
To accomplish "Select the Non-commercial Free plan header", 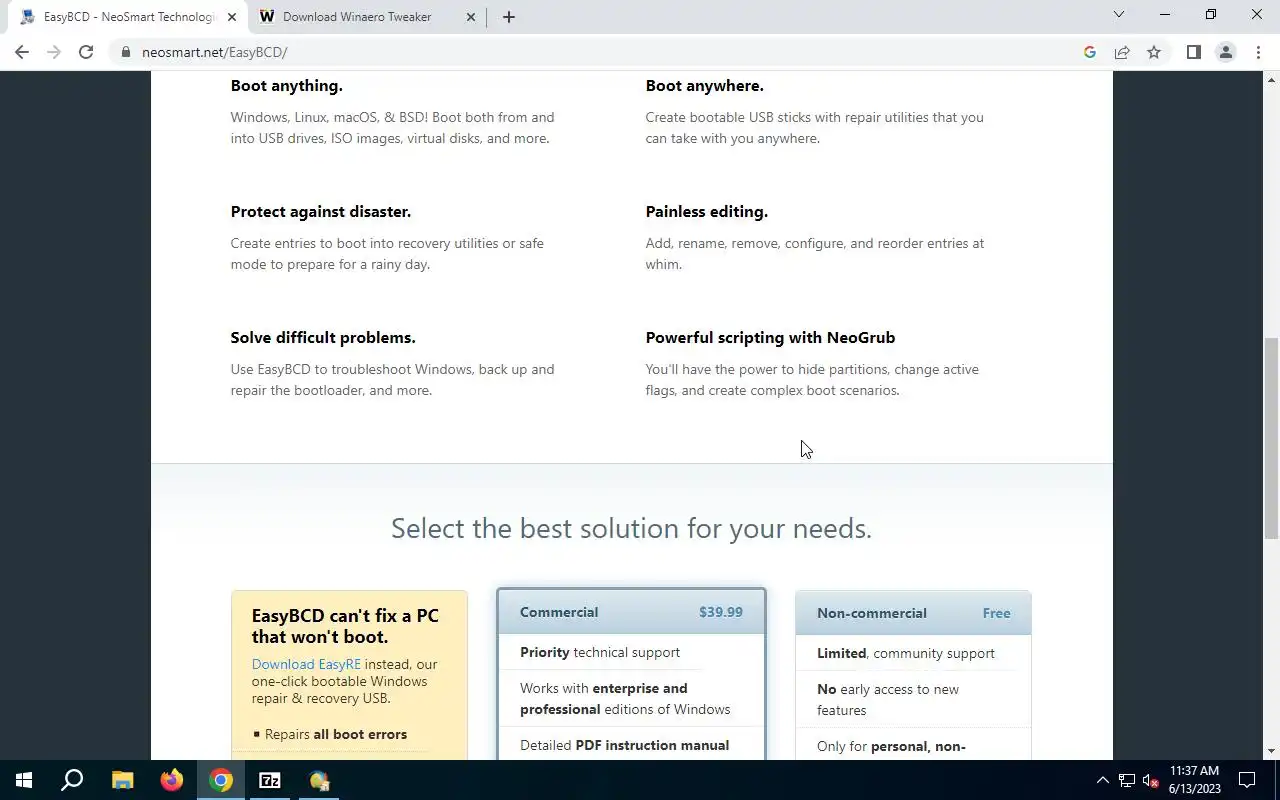I will 913,613.
